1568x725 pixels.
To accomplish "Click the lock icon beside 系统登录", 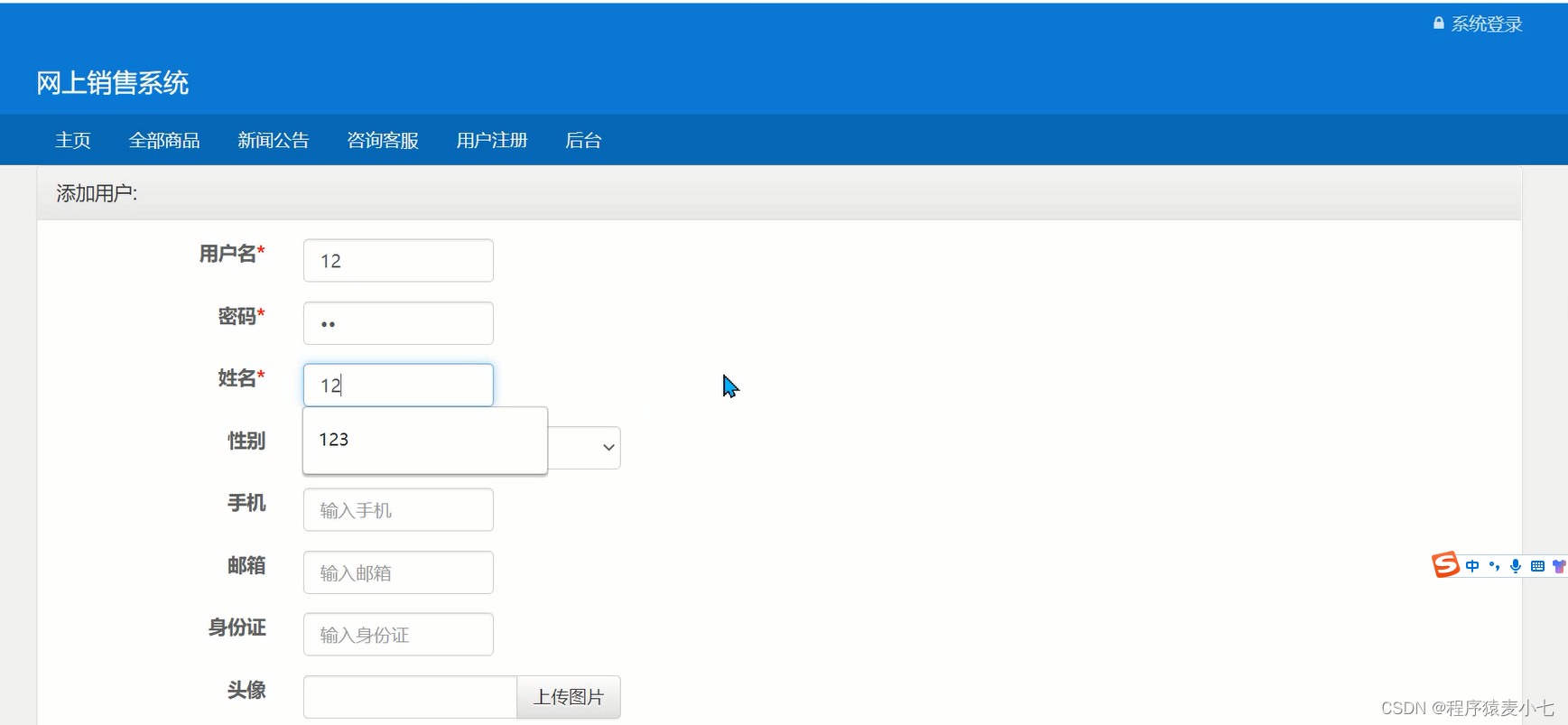I will (1439, 23).
